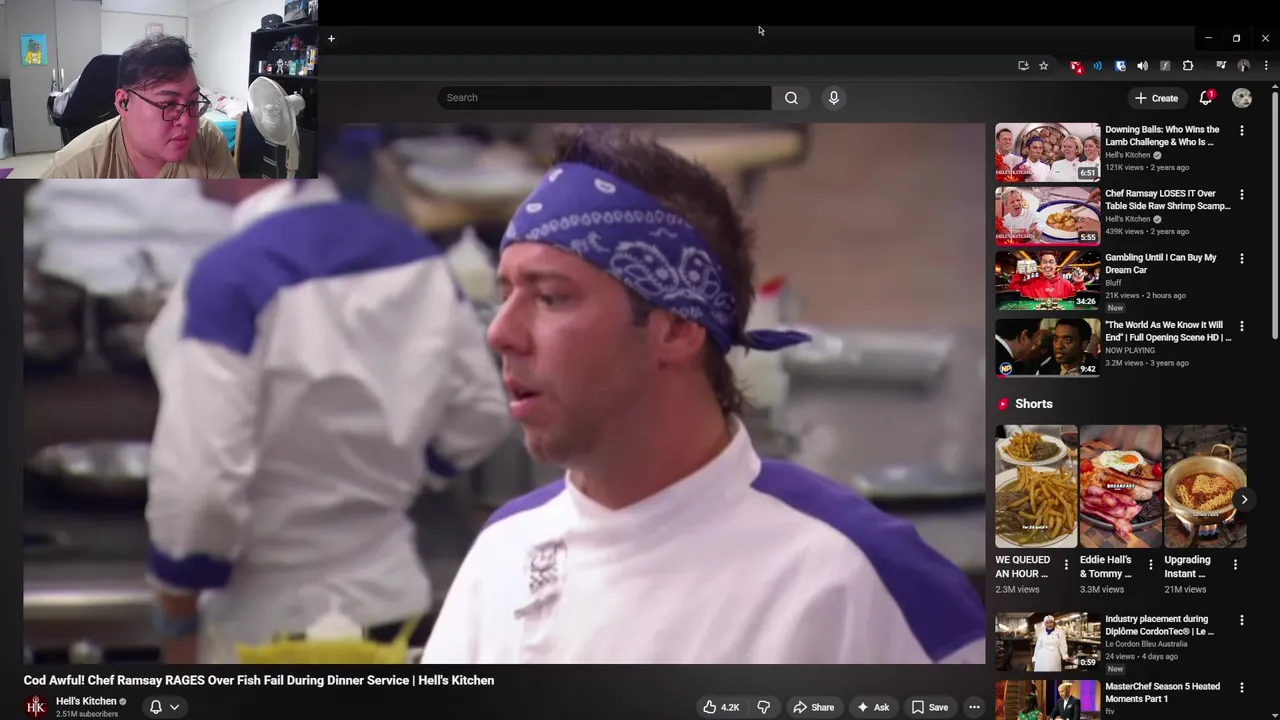Click the Create button
The image size is (1280, 720).
point(1156,98)
